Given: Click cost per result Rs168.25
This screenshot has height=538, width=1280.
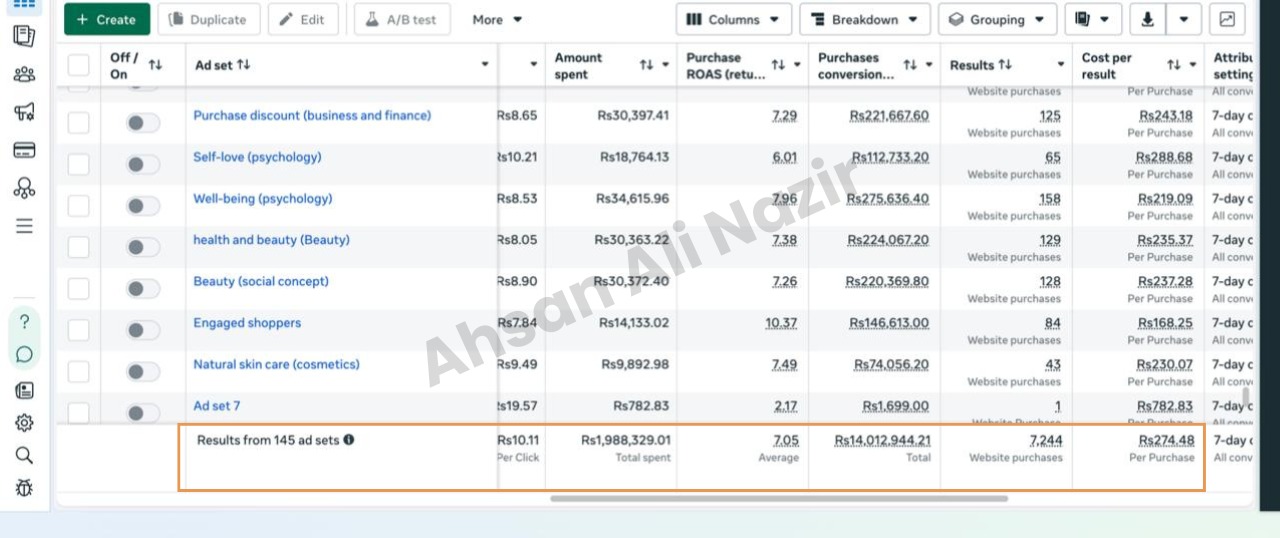Looking at the screenshot, I should (1165, 323).
